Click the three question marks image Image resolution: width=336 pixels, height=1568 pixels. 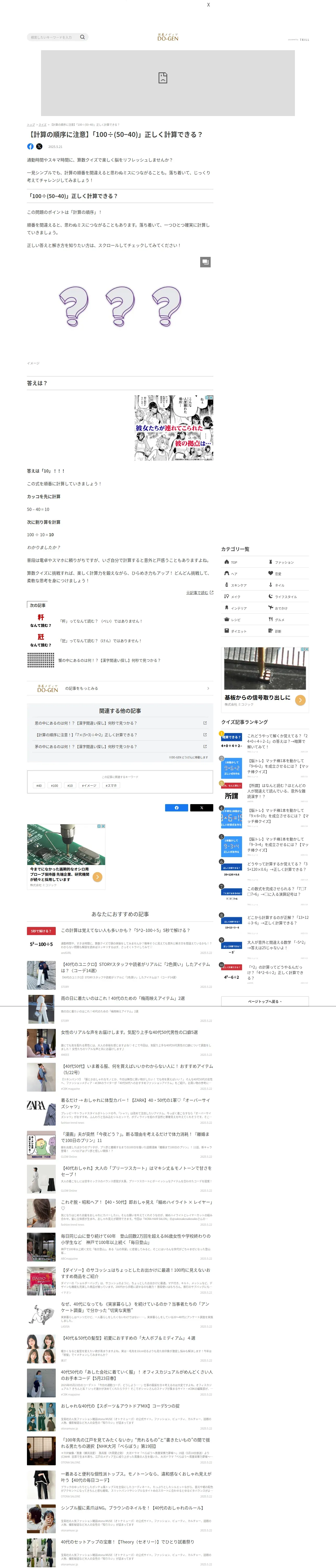point(120,307)
